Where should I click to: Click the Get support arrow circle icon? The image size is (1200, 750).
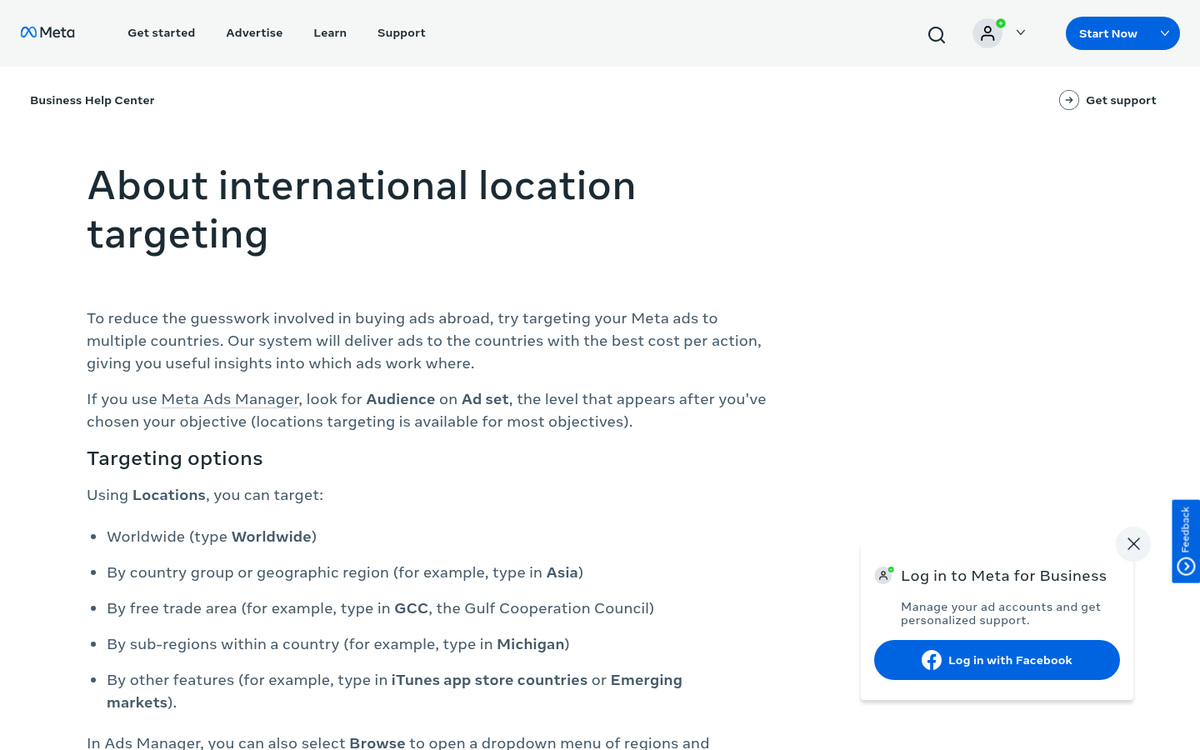1069,100
